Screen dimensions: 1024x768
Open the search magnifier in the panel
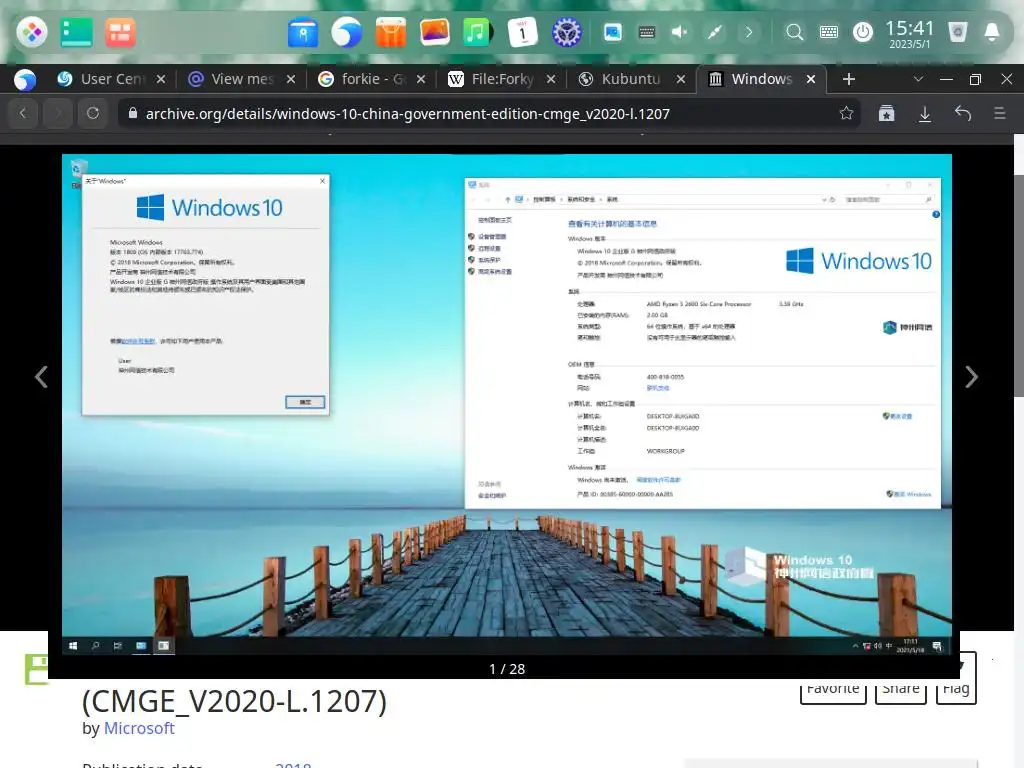tap(794, 31)
